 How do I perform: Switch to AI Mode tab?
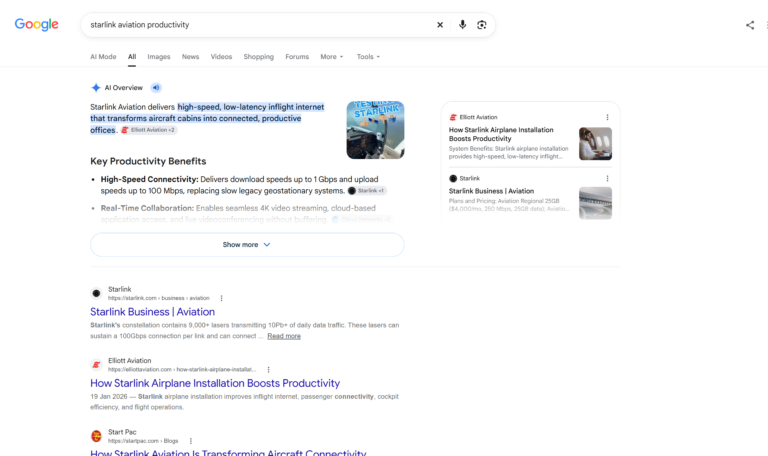coord(103,57)
